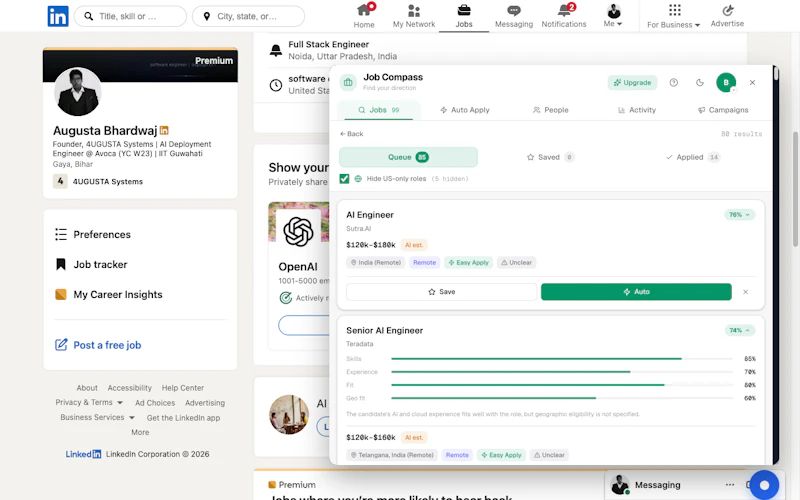Switch to Campaigns tab
This screenshot has width=800, height=500.
tap(723, 110)
